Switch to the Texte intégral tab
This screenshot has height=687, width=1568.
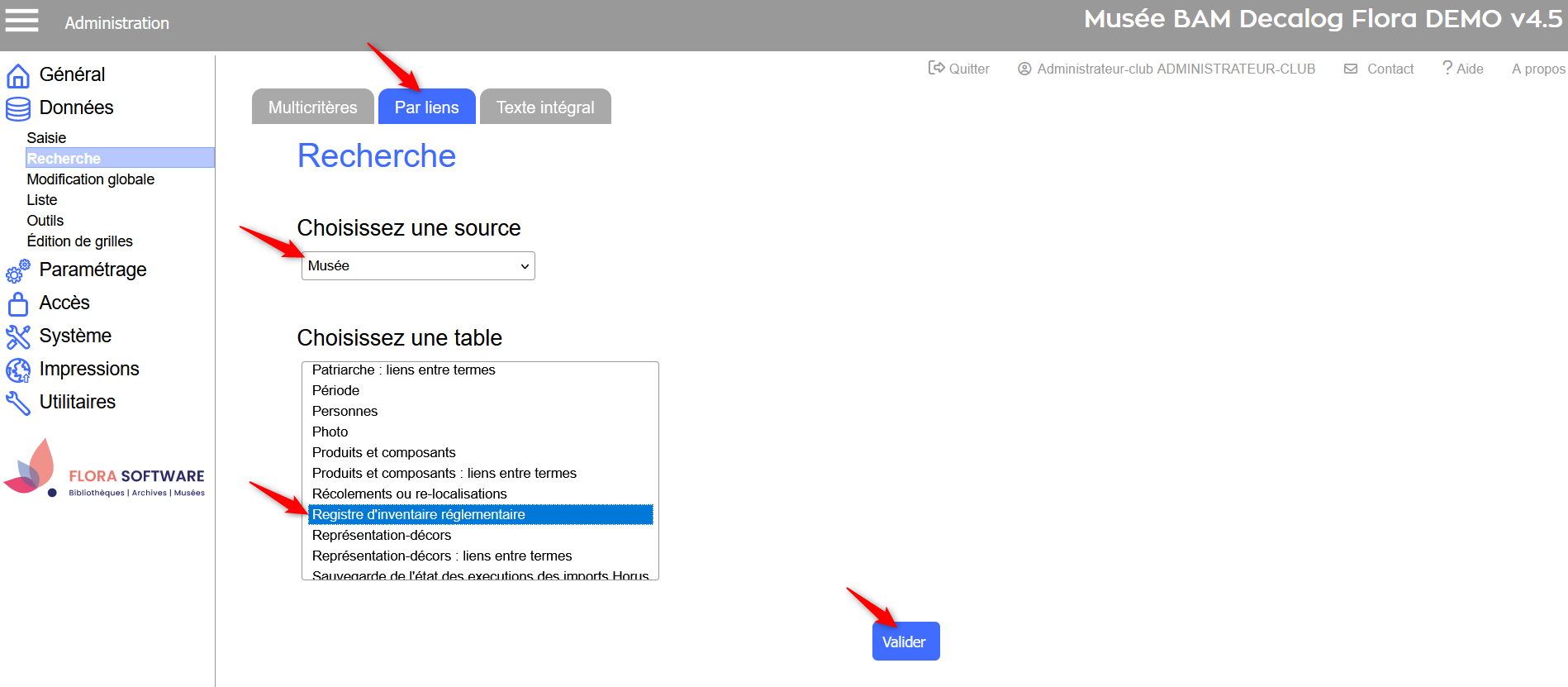pyautogui.click(x=545, y=107)
